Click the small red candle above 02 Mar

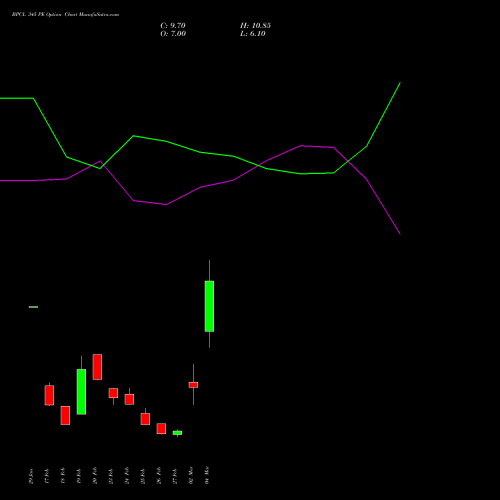193,385
